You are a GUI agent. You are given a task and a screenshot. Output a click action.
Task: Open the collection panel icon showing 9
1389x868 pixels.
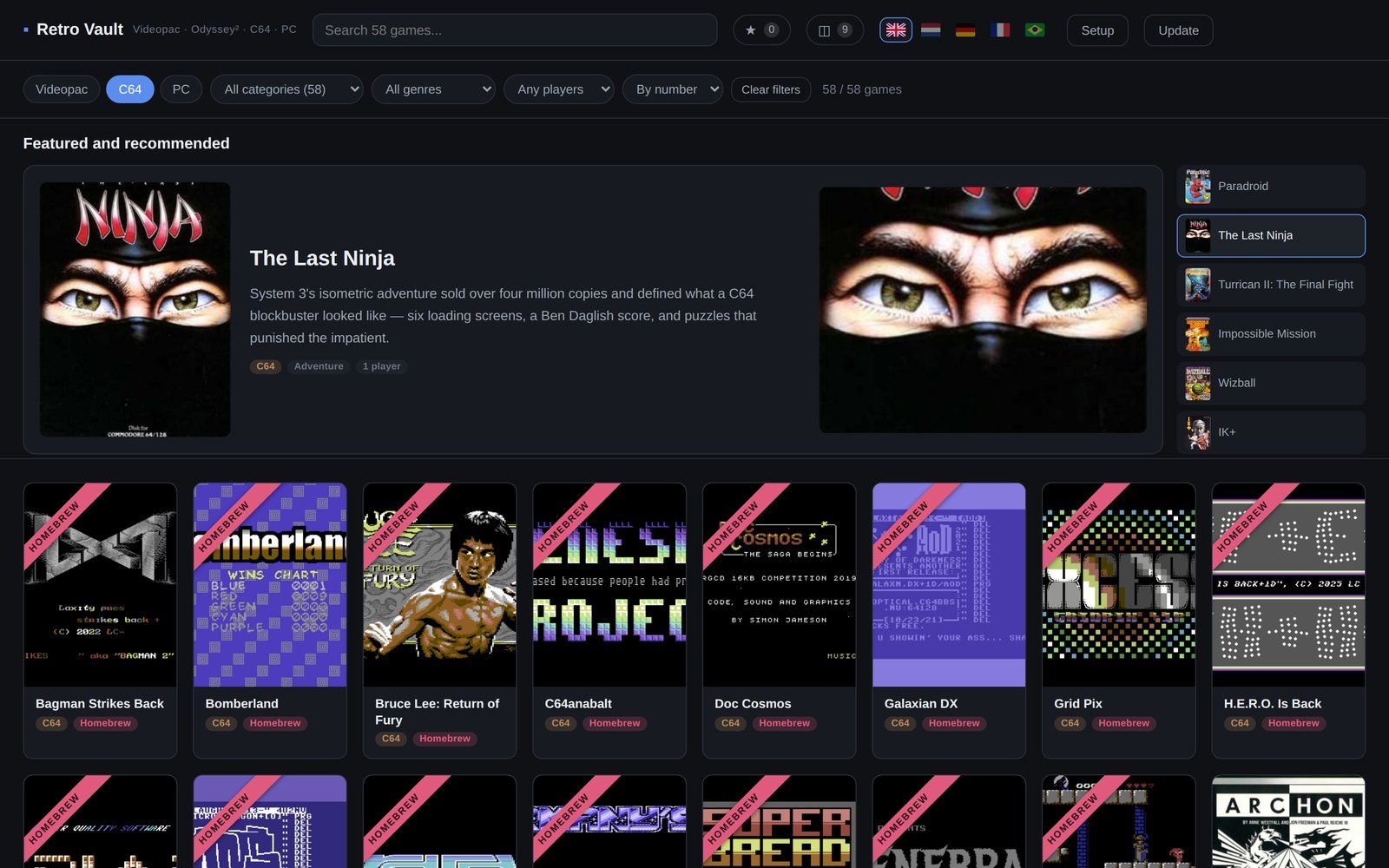pos(834,30)
